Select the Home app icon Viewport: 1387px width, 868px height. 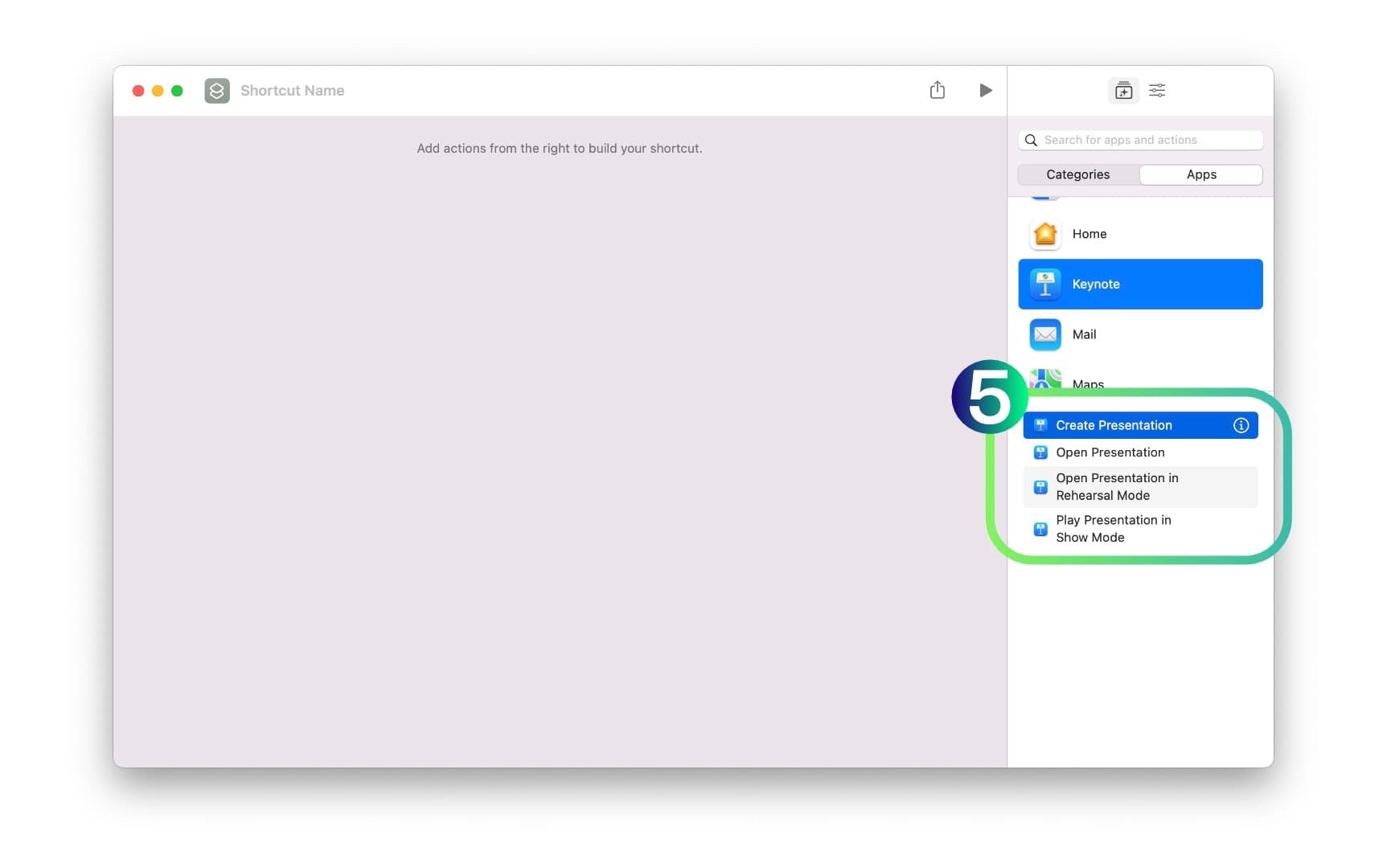point(1044,234)
